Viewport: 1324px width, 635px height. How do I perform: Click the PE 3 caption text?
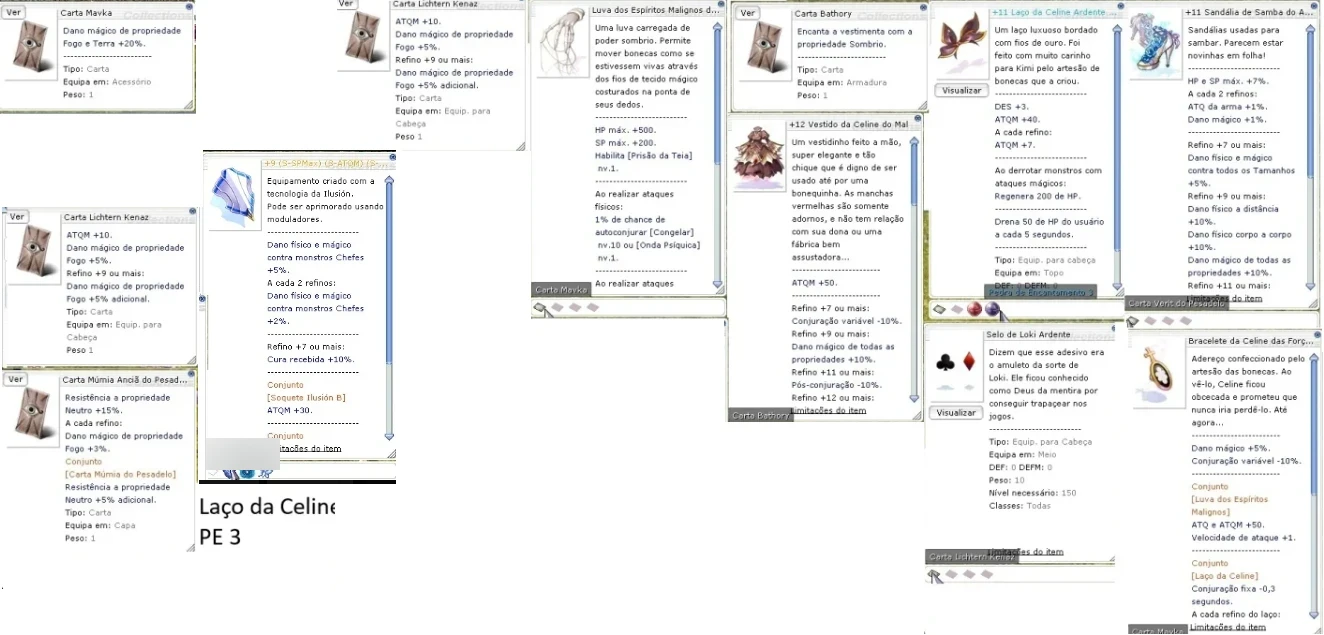(x=220, y=537)
